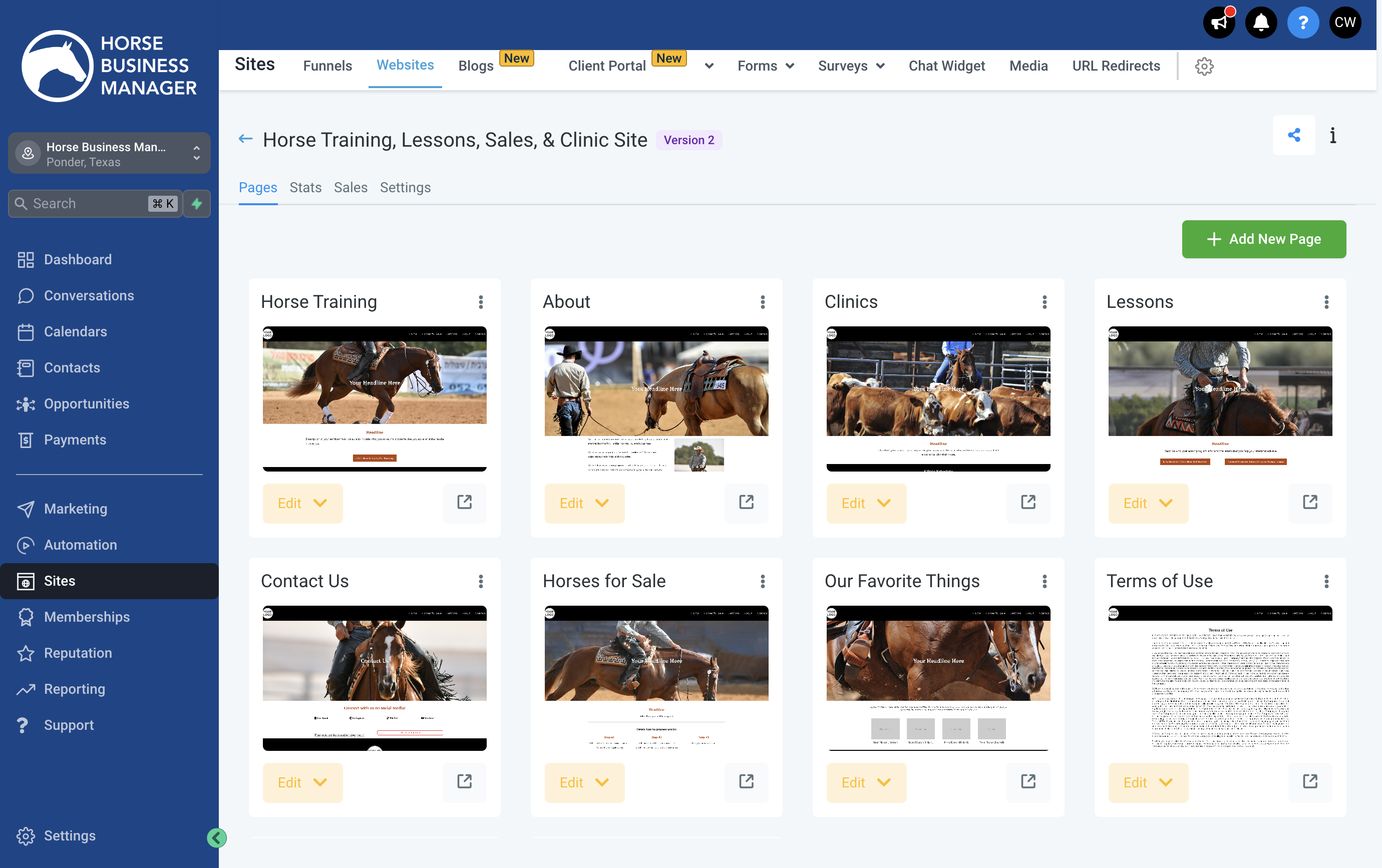Switch to the Blogs tab

[476, 67]
